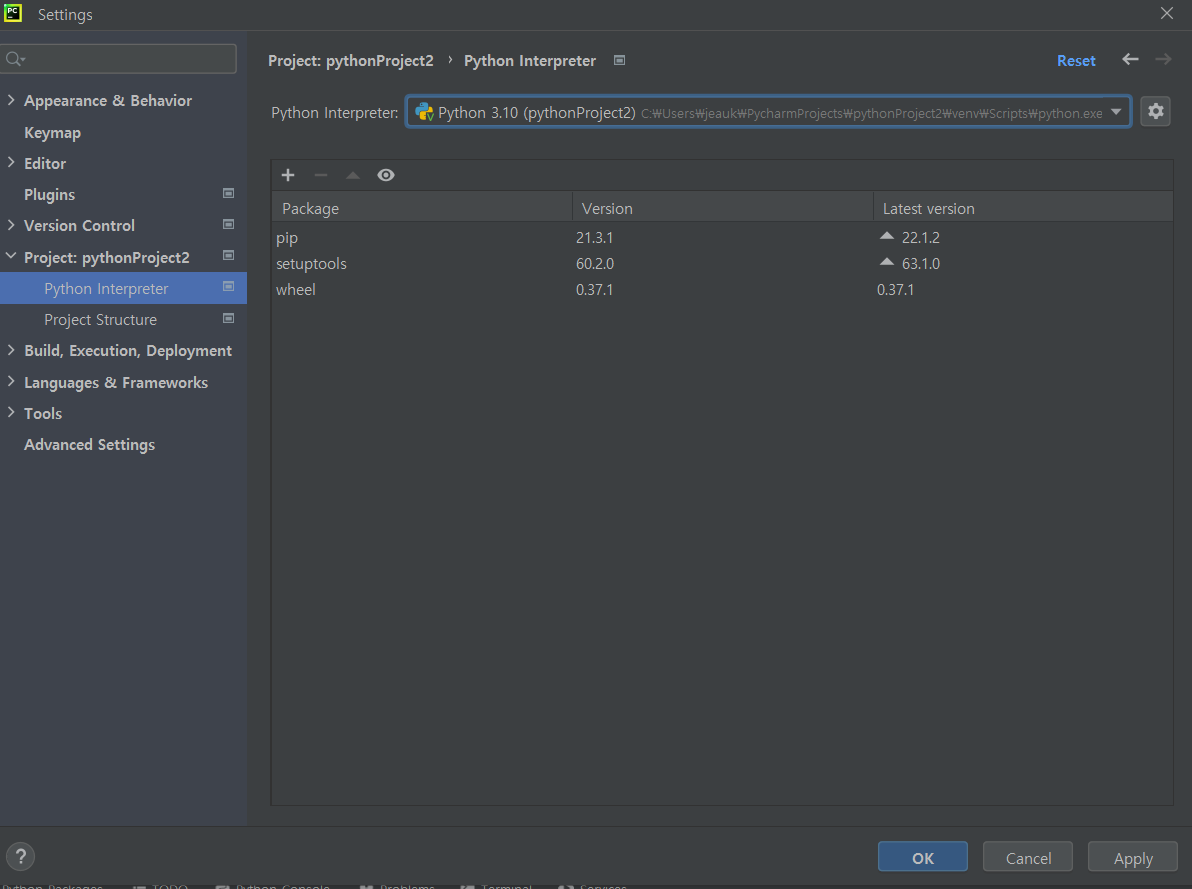Image resolution: width=1192 pixels, height=889 pixels.
Task: Click the search magnifier icon
Action: point(14,59)
